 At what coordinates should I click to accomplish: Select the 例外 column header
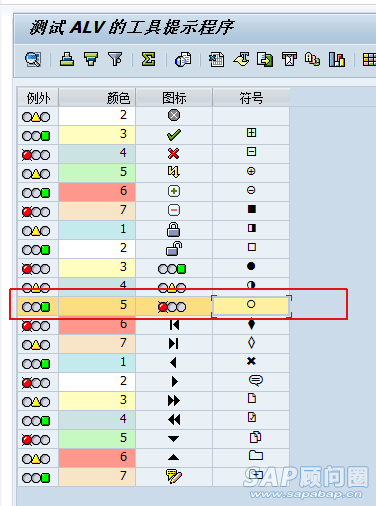tap(38, 98)
